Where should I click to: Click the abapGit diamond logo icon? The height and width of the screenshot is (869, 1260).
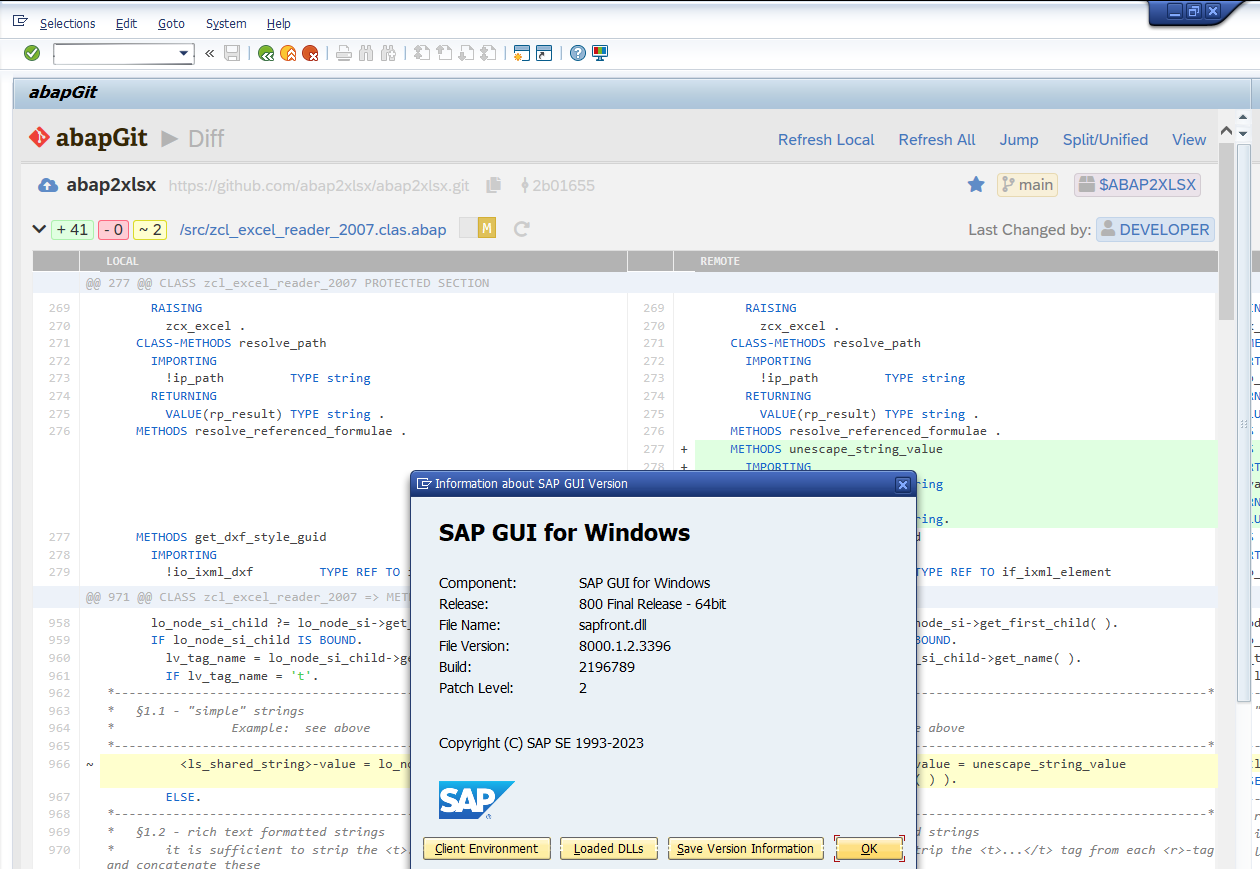point(39,139)
